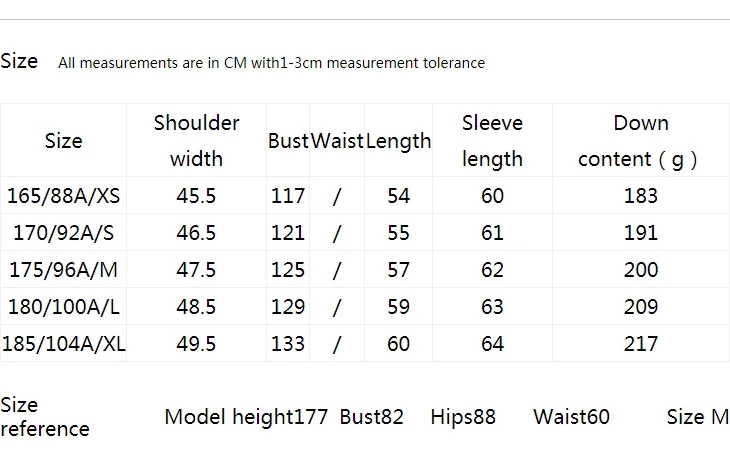Click the sleeve length value 63

[x=493, y=307]
